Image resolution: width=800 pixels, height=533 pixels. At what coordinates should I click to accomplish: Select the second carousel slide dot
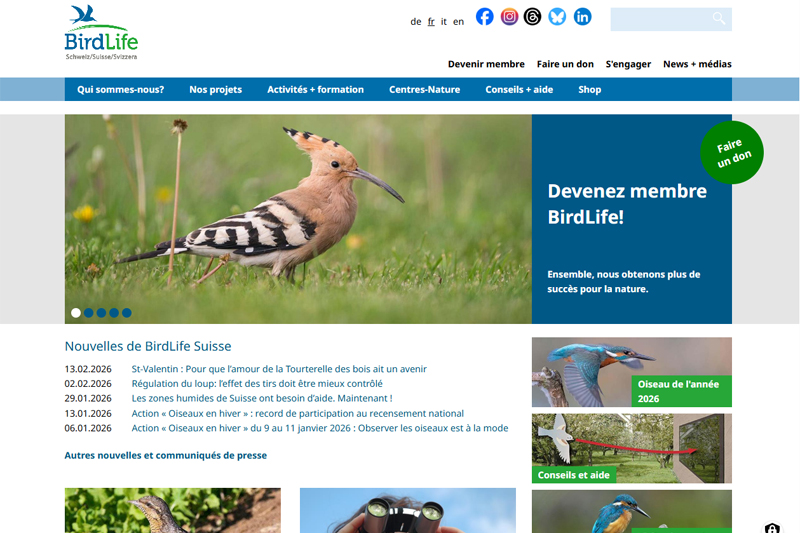coord(89,313)
